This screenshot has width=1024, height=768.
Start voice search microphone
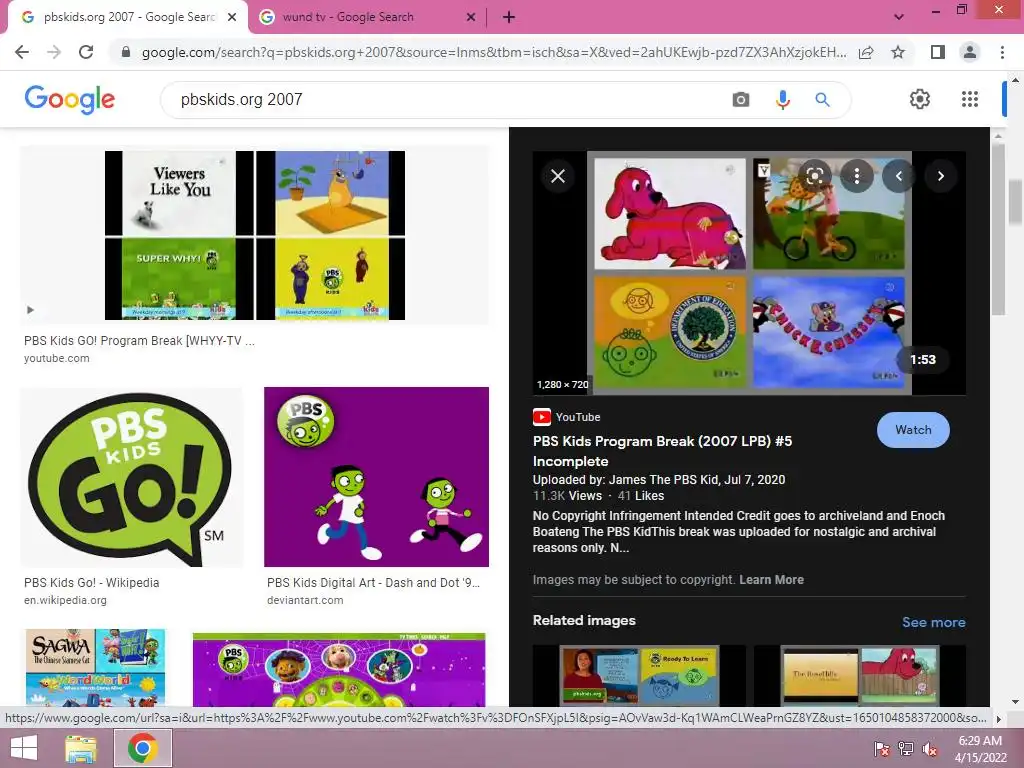point(782,100)
